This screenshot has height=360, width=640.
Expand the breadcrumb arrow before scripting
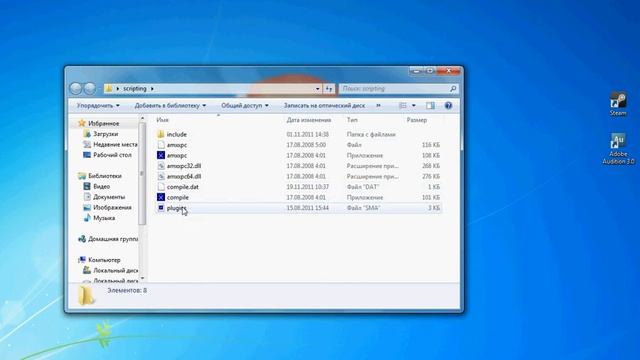coord(118,89)
